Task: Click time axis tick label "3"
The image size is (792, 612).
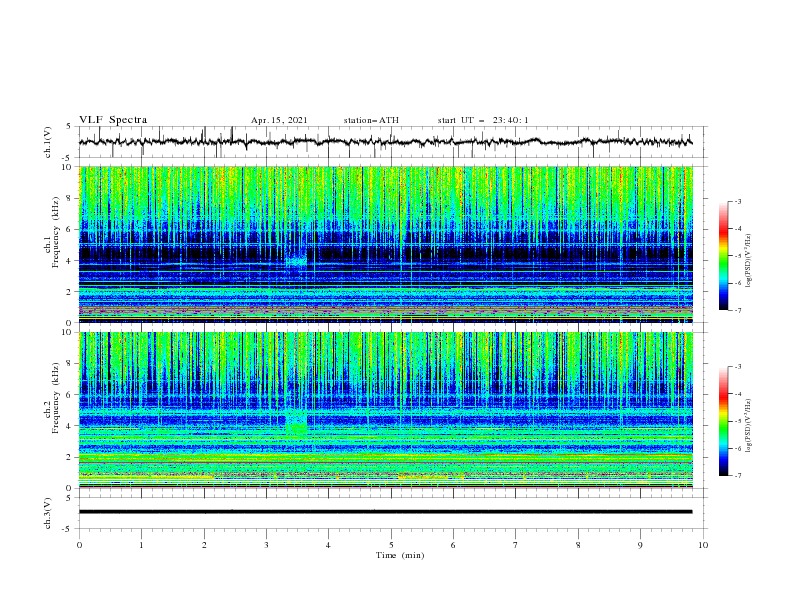Action: (266, 545)
